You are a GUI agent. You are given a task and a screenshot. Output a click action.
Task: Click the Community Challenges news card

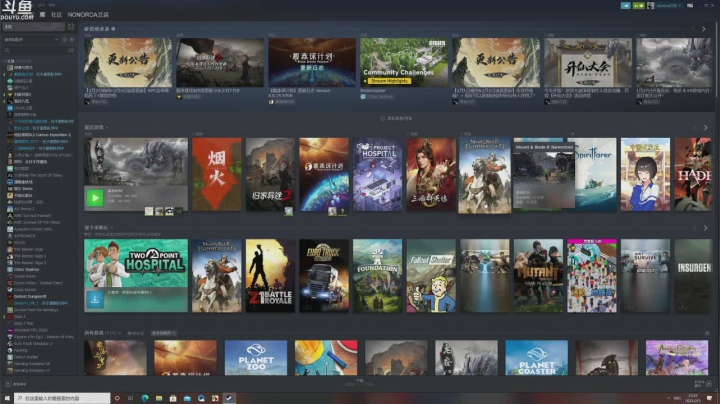(404, 62)
